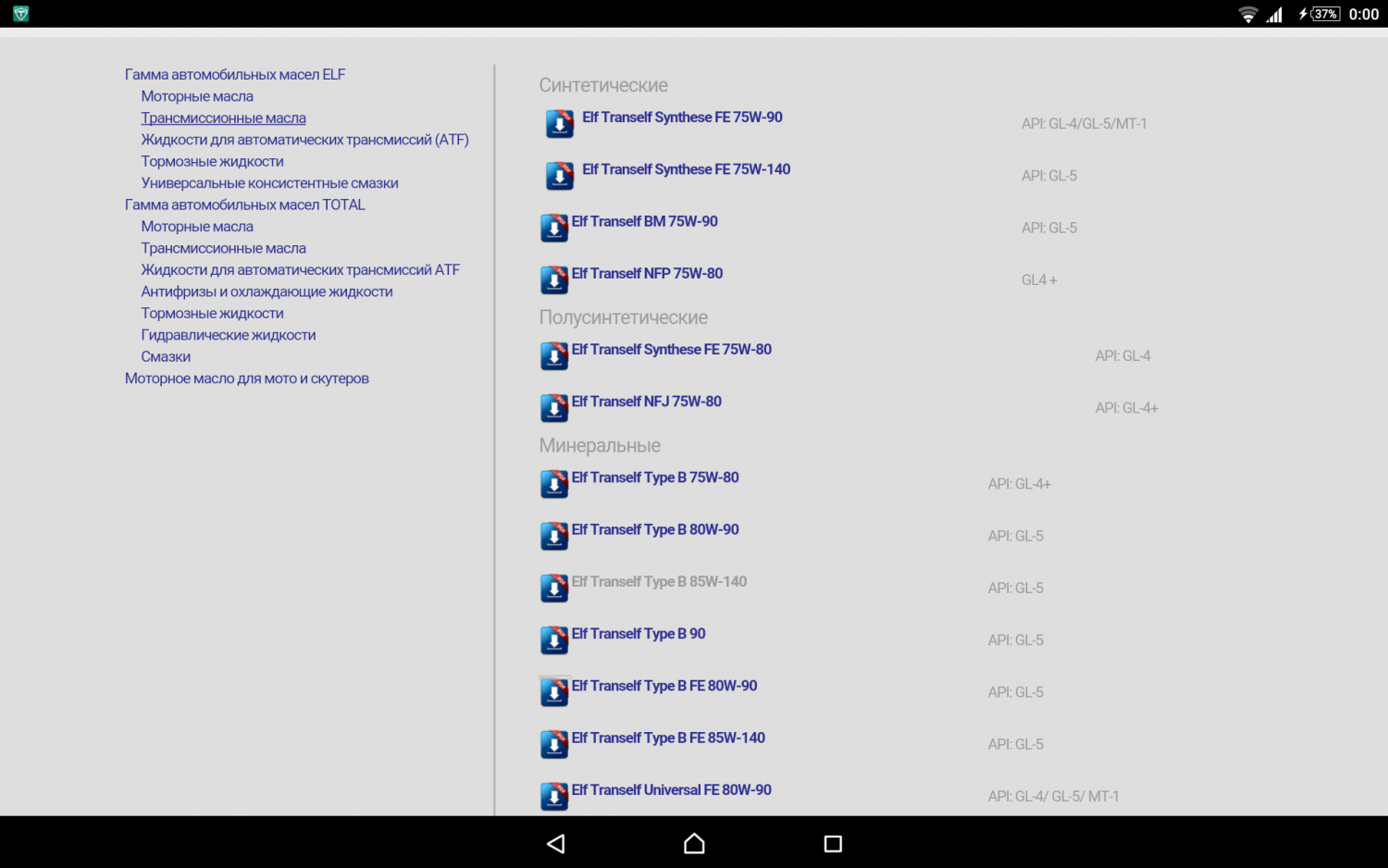
Task: Open Моторное масло для мото и скутеров
Action: coord(247,378)
